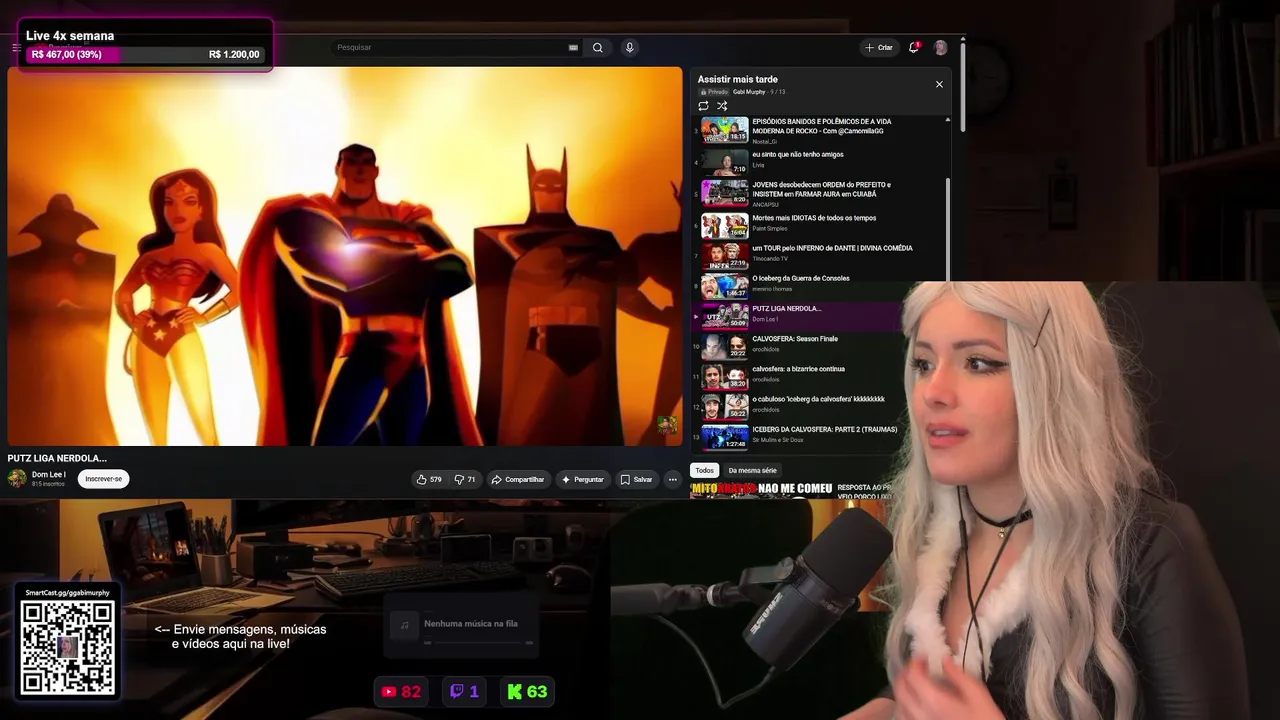Click the SmartCast QR code

pos(68,648)
